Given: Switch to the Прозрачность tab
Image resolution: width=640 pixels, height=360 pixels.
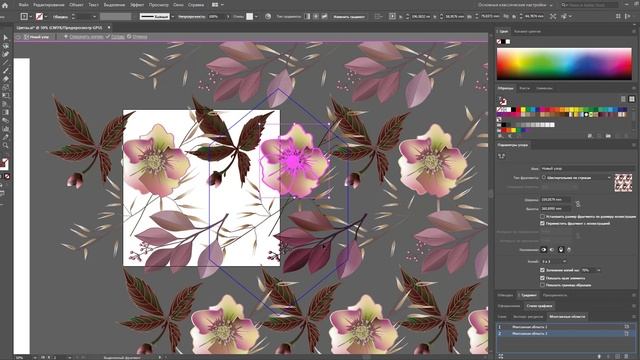Looking at the screenshot, I should pos(555,295).
